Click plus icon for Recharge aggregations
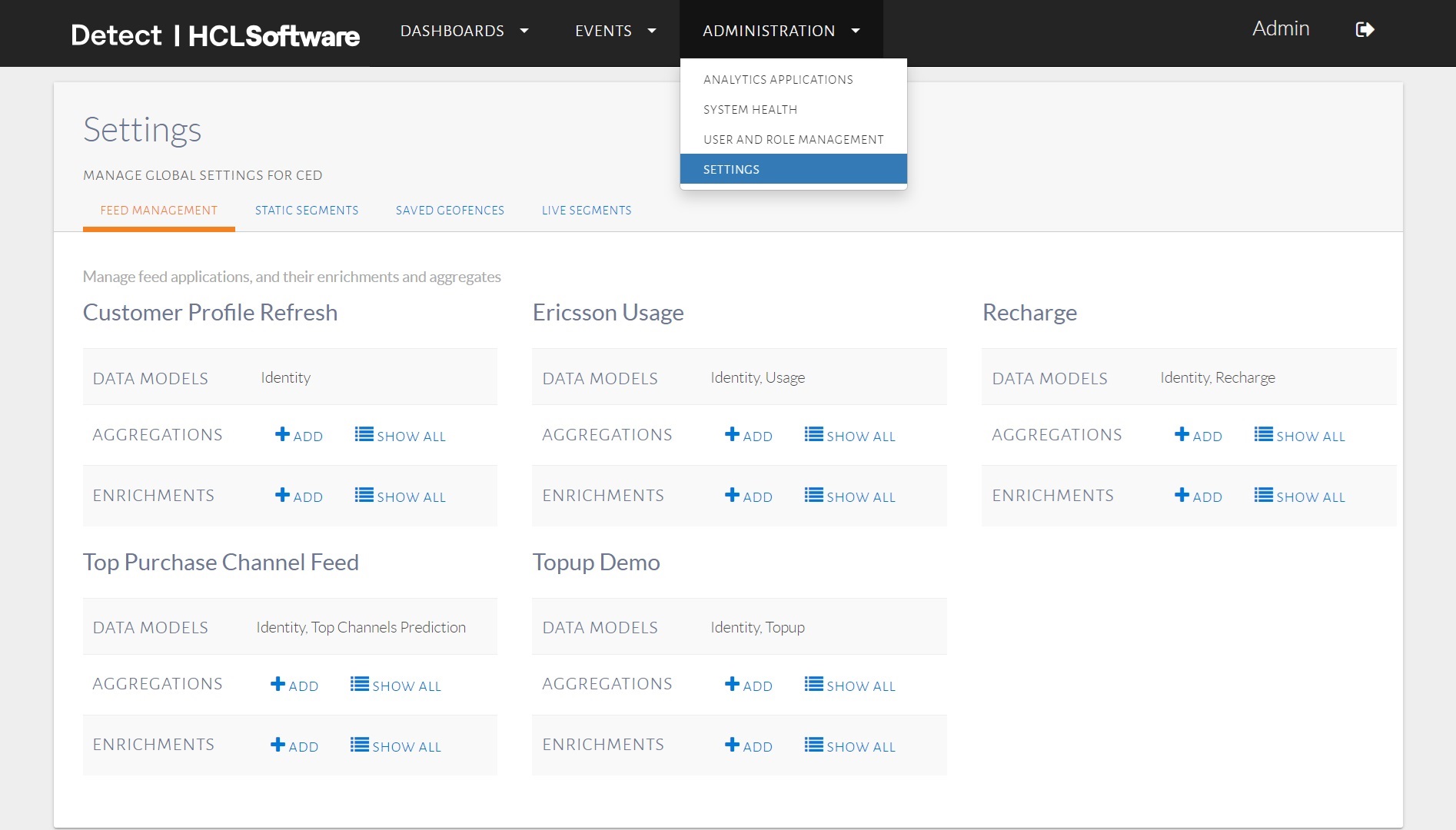Screen dimensions: 1456x830 [1182, 434]
